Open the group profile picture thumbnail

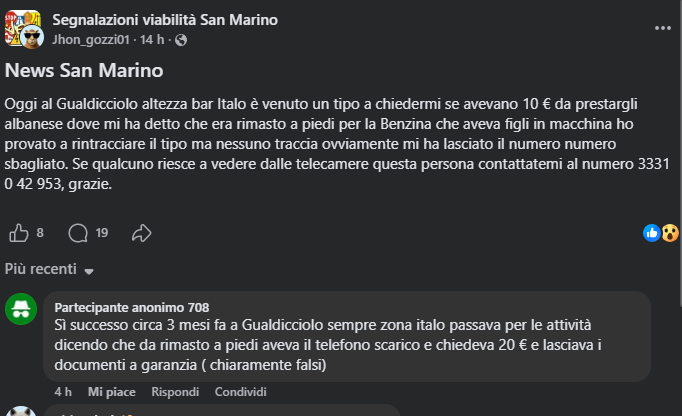tap(24, 30)
